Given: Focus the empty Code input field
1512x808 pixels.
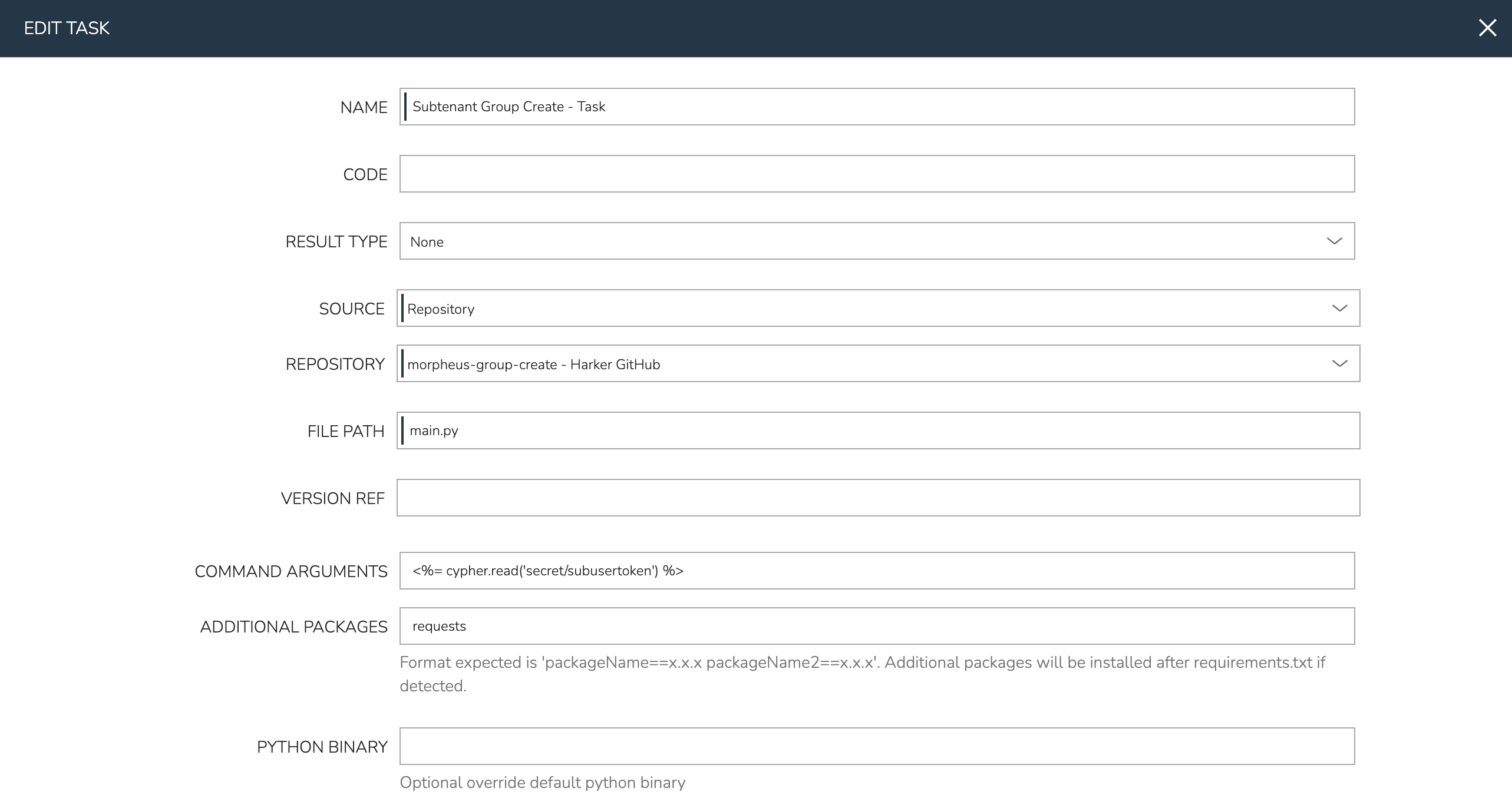Looking at the screenshot, I should click(x=877, y=174).
